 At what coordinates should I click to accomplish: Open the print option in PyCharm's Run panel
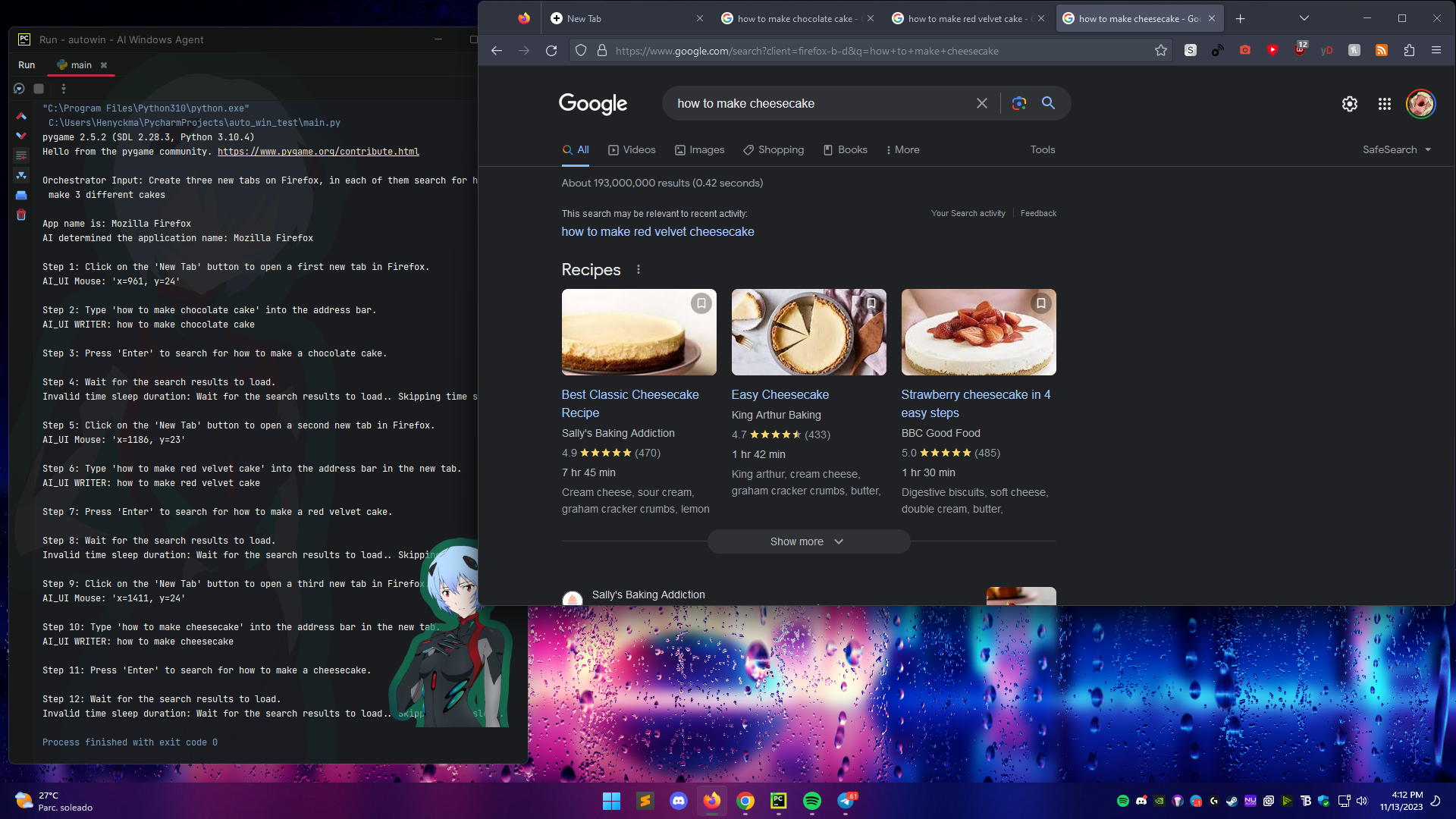[21, 195]
